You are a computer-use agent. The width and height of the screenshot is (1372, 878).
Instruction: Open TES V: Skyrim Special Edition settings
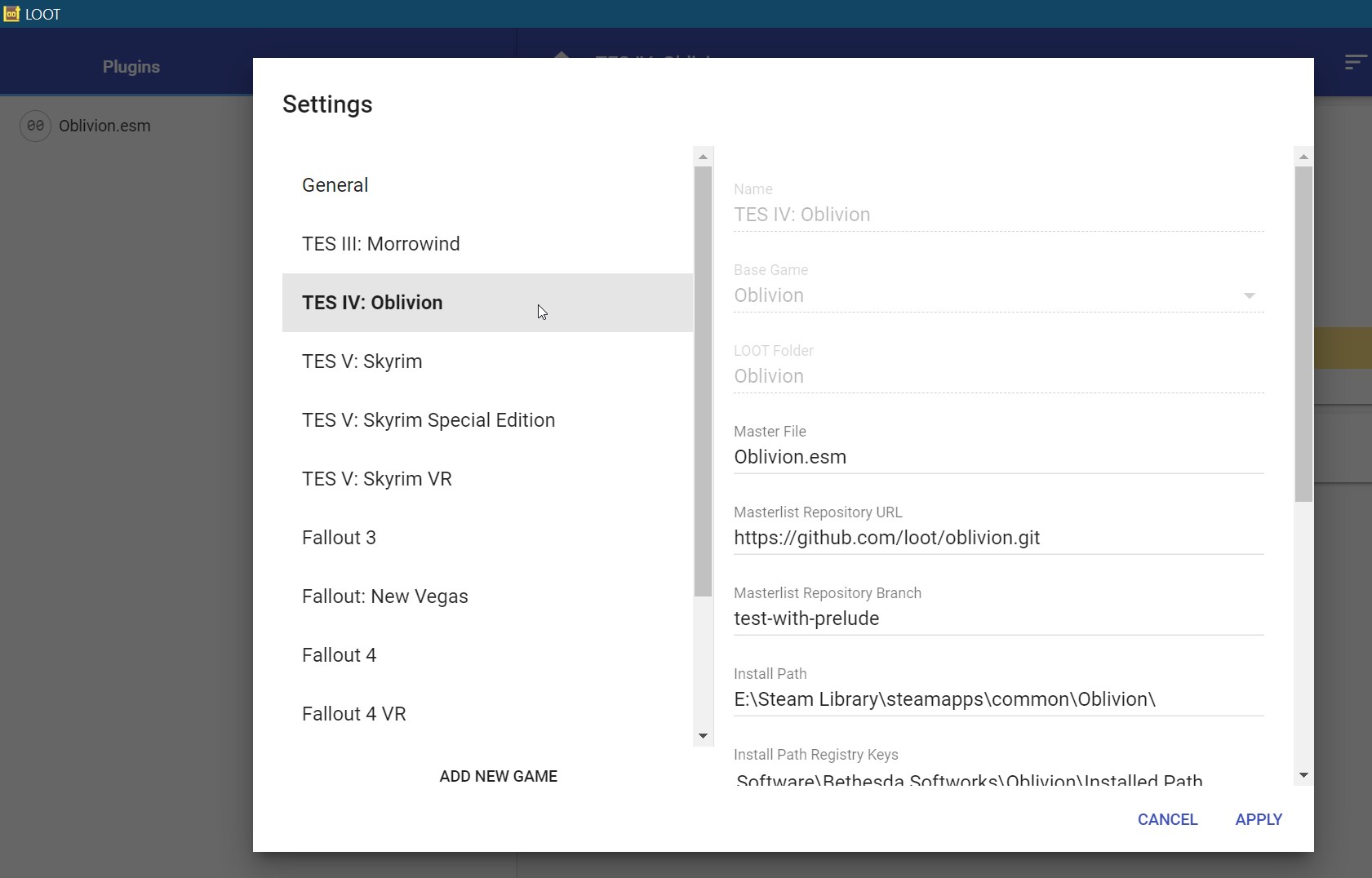click(428, 419)
